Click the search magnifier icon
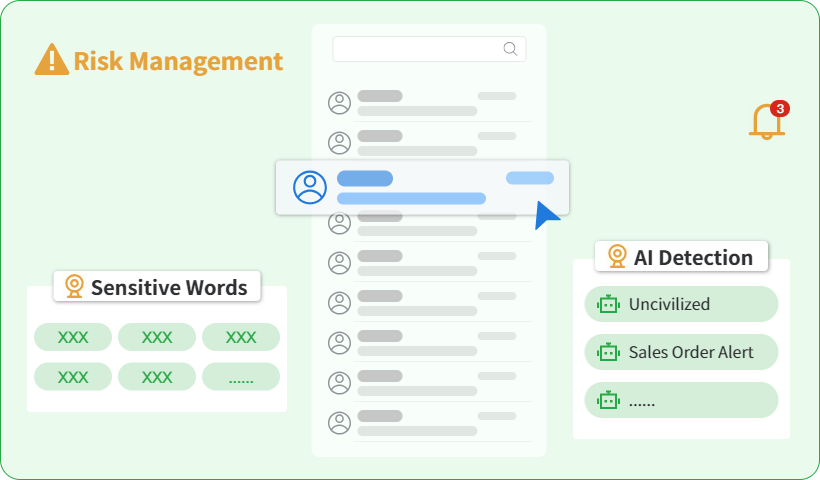 pos(510,49)
